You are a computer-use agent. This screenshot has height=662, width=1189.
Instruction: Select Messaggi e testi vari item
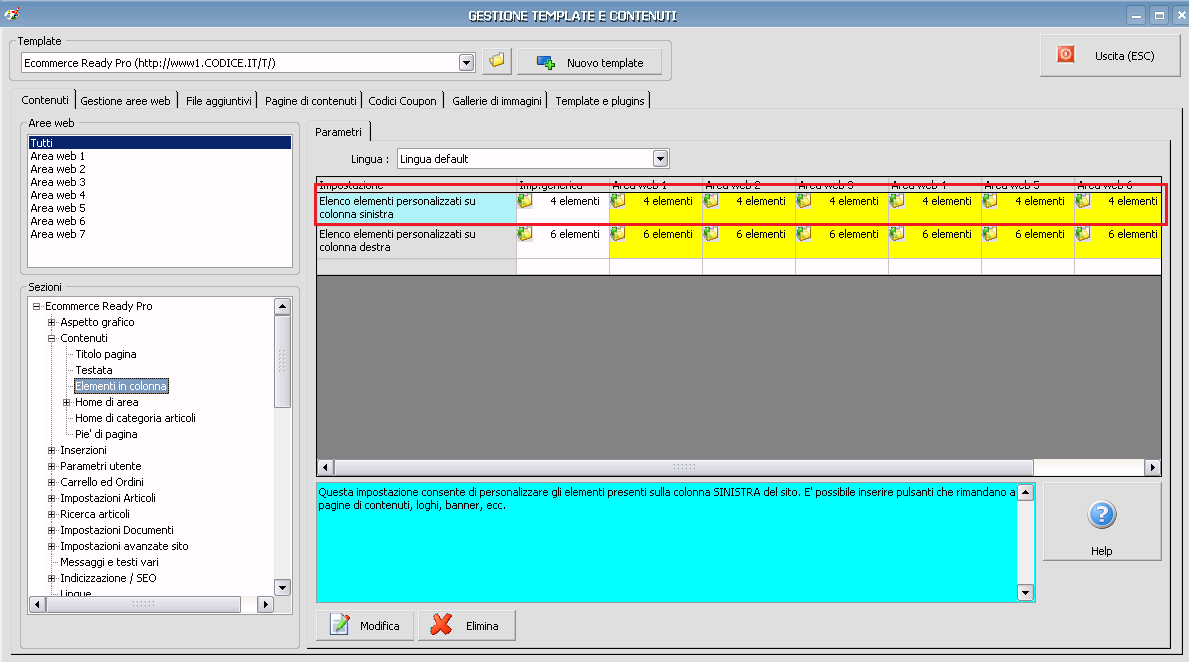[x=109, y=562]
